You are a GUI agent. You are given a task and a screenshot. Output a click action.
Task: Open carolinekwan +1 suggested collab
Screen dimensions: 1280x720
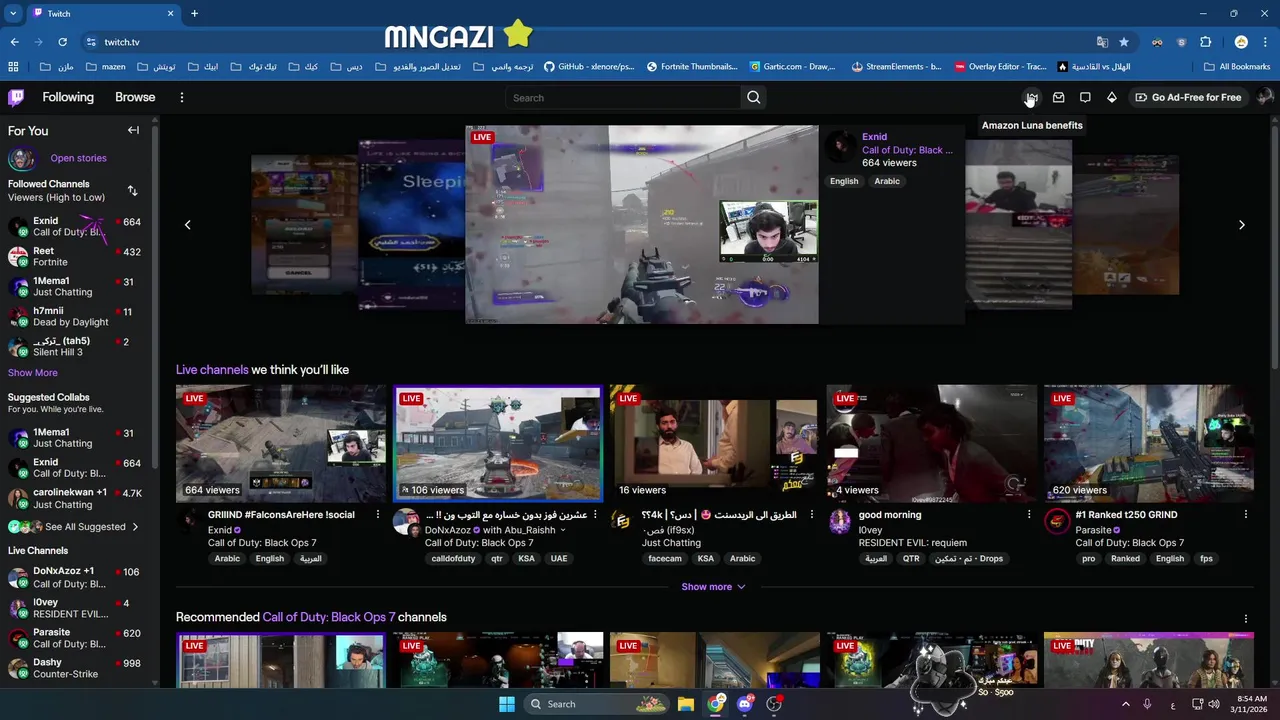pyautogui.click(x=76, y=498)
